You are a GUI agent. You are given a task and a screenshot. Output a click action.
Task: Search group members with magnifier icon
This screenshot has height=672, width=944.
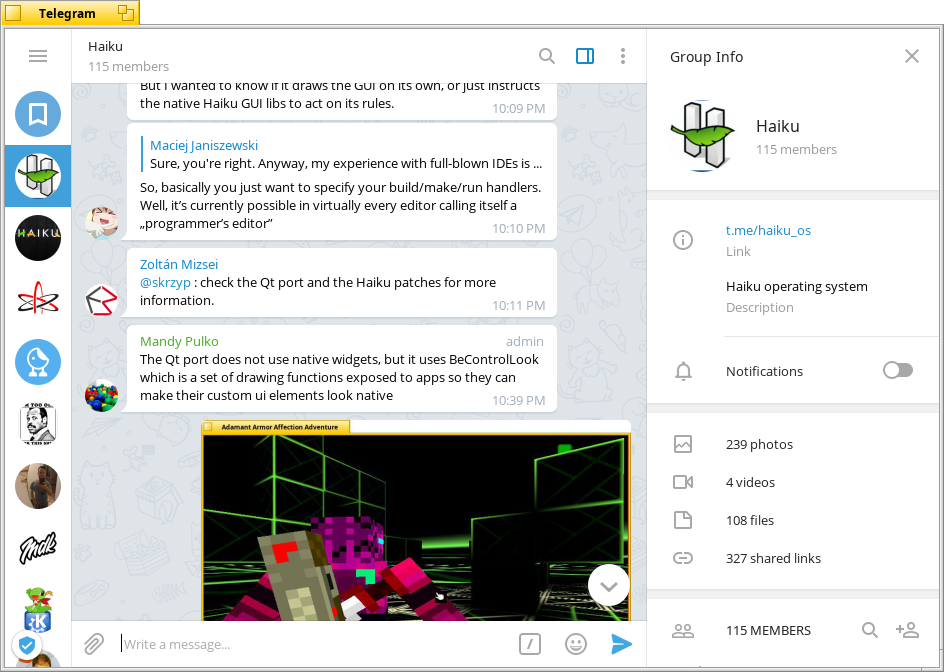[x=869, y=630]
